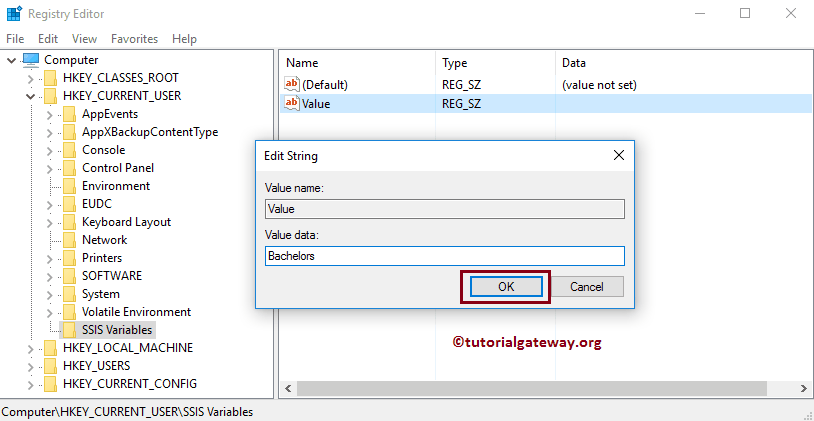Click the SOFTWARE folder icon

(69, 276)
